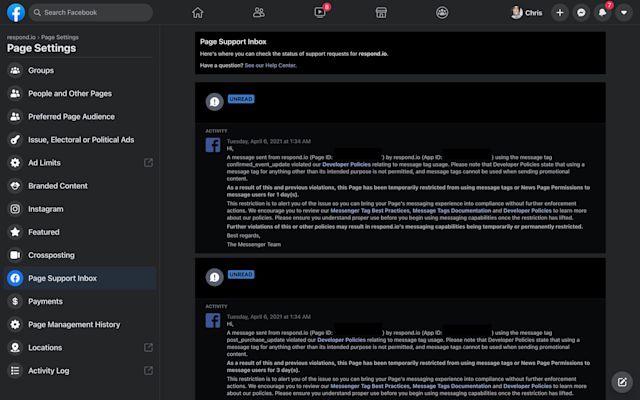The image size is (640, 400).
Task: Open Featured setting
Action: coord(80,232)
